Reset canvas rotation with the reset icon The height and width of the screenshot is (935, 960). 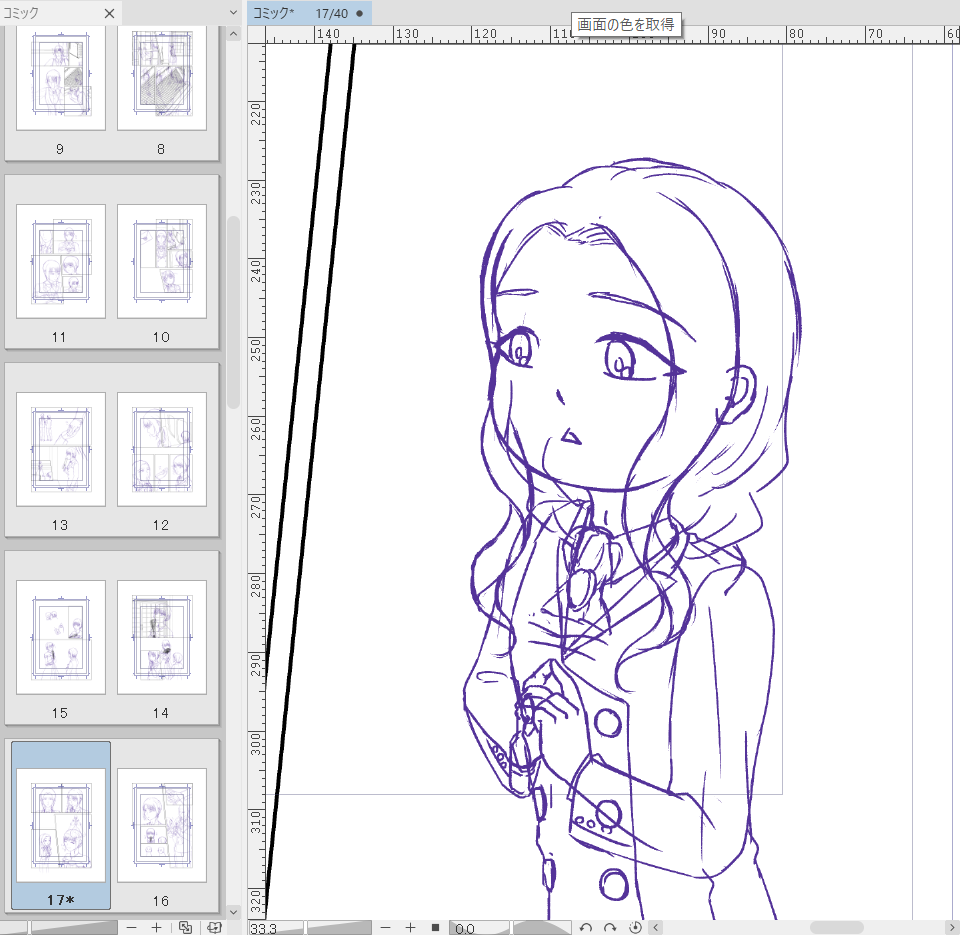(x=635, y=927)
